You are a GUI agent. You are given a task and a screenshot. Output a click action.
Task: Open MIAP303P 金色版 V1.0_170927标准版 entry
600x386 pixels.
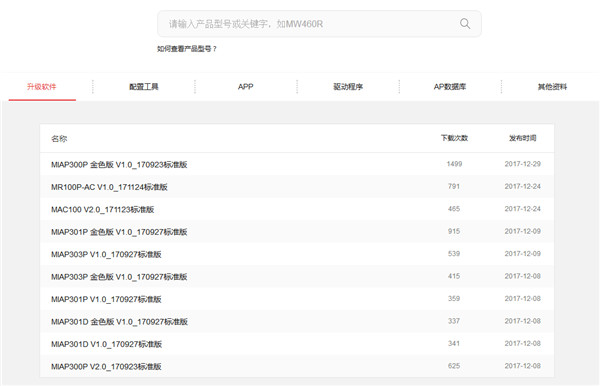tap(119, 277)
